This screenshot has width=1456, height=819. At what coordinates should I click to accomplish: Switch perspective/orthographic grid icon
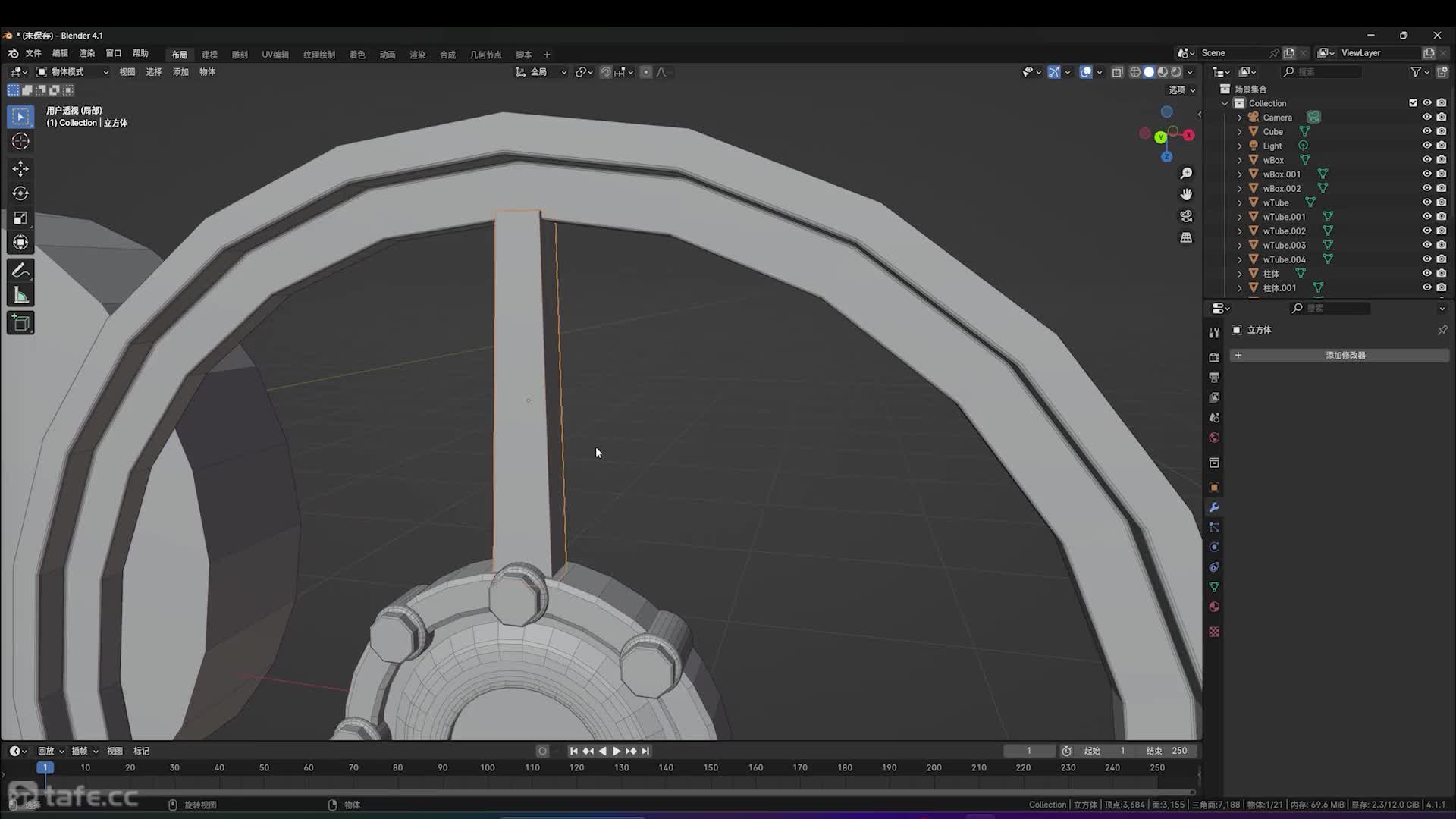pos(1186,237)
